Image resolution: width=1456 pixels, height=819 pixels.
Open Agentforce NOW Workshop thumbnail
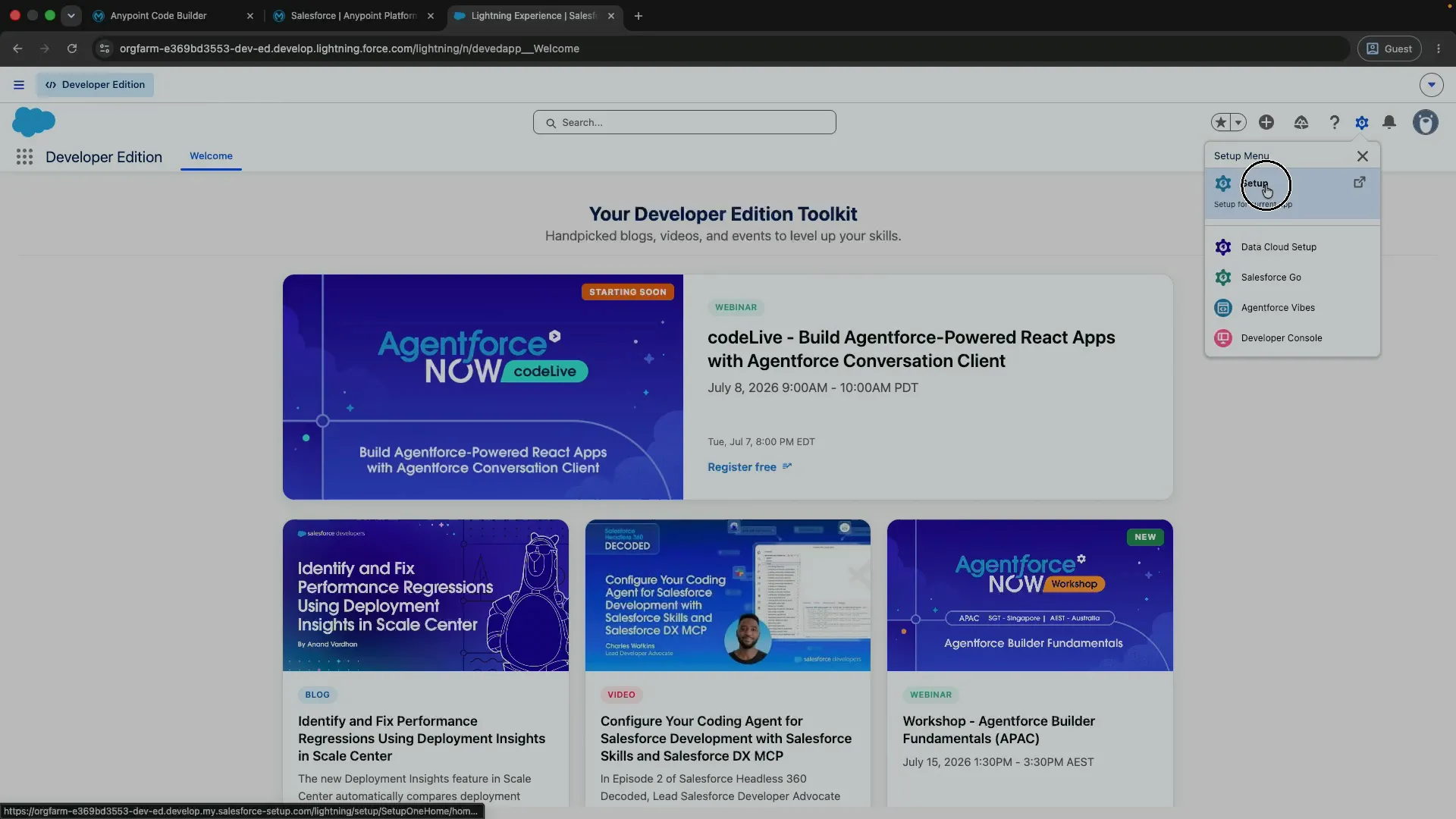coord(1030,595)
